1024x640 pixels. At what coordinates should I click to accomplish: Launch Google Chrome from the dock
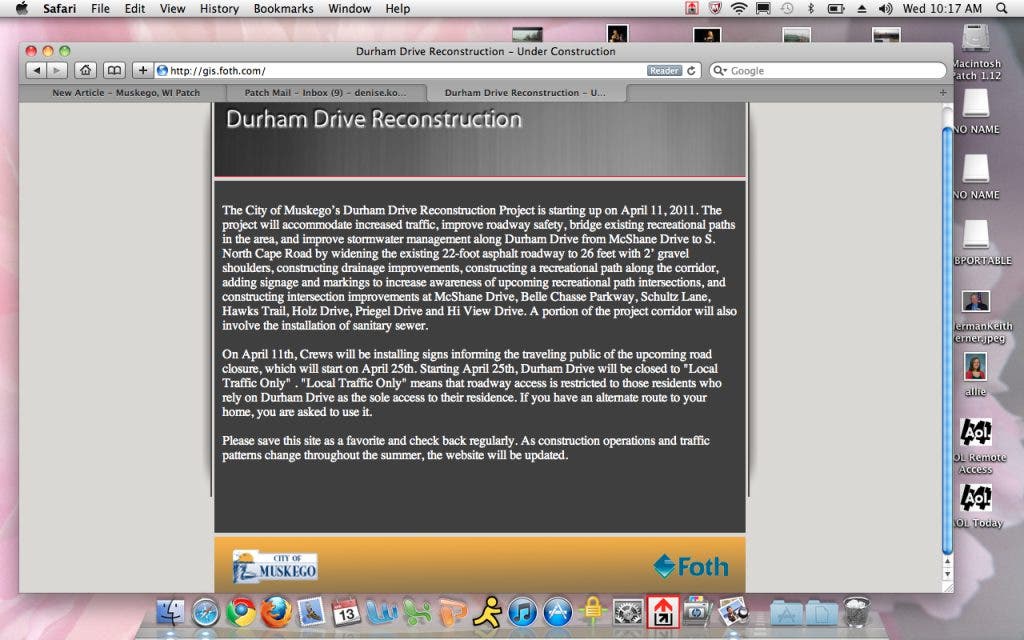tap(240, 611)
